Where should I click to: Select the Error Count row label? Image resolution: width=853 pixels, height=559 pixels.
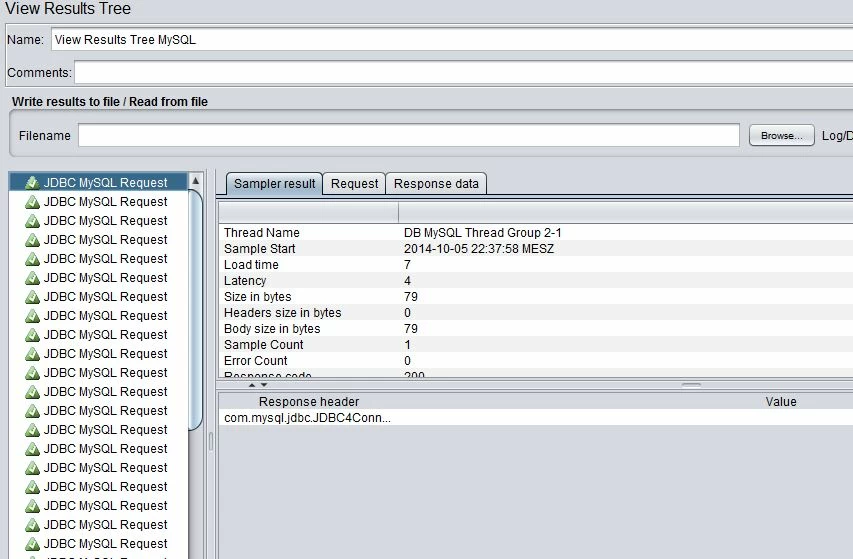pyautogui.click(x=255, y=361)
